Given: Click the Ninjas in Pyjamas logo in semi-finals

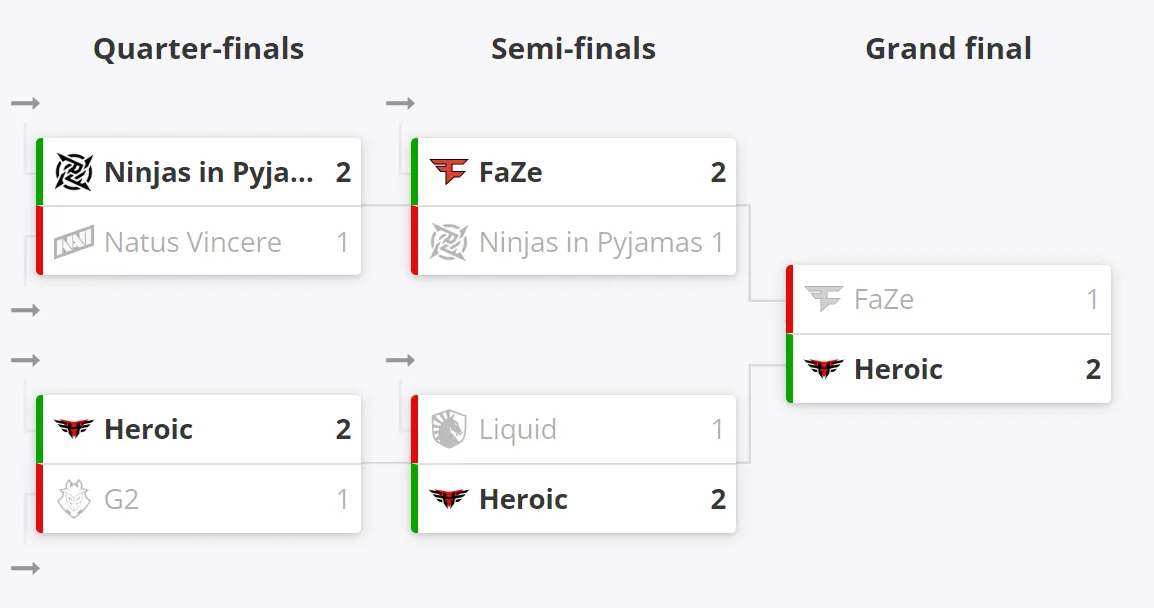Looking at the screenshot, I should click(x=448, y=242).
